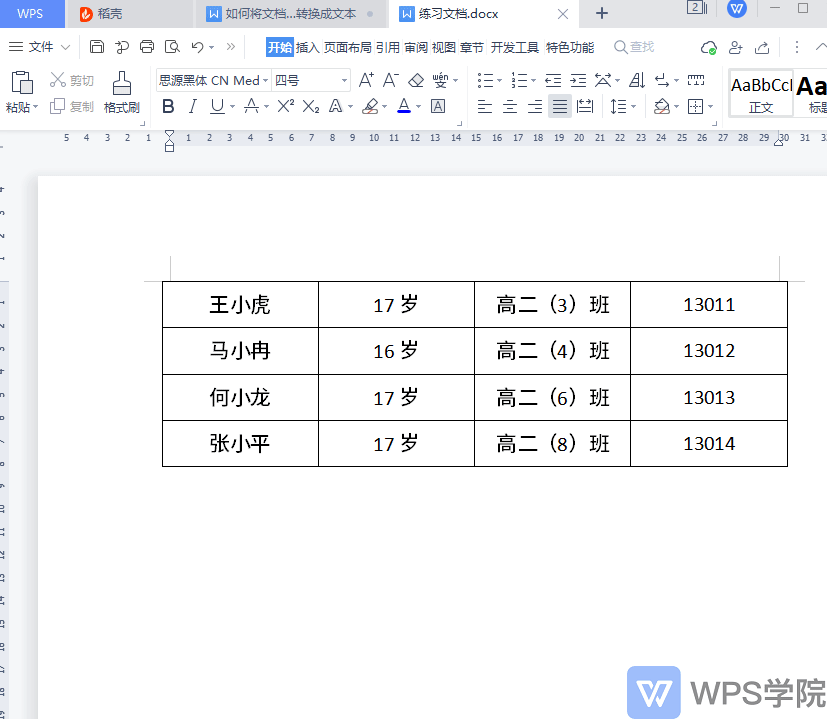Image resolution: width=827 pixels, height=719 pixels.
Task: Click the 查找 search box
Action: click(x=634, y=47)
